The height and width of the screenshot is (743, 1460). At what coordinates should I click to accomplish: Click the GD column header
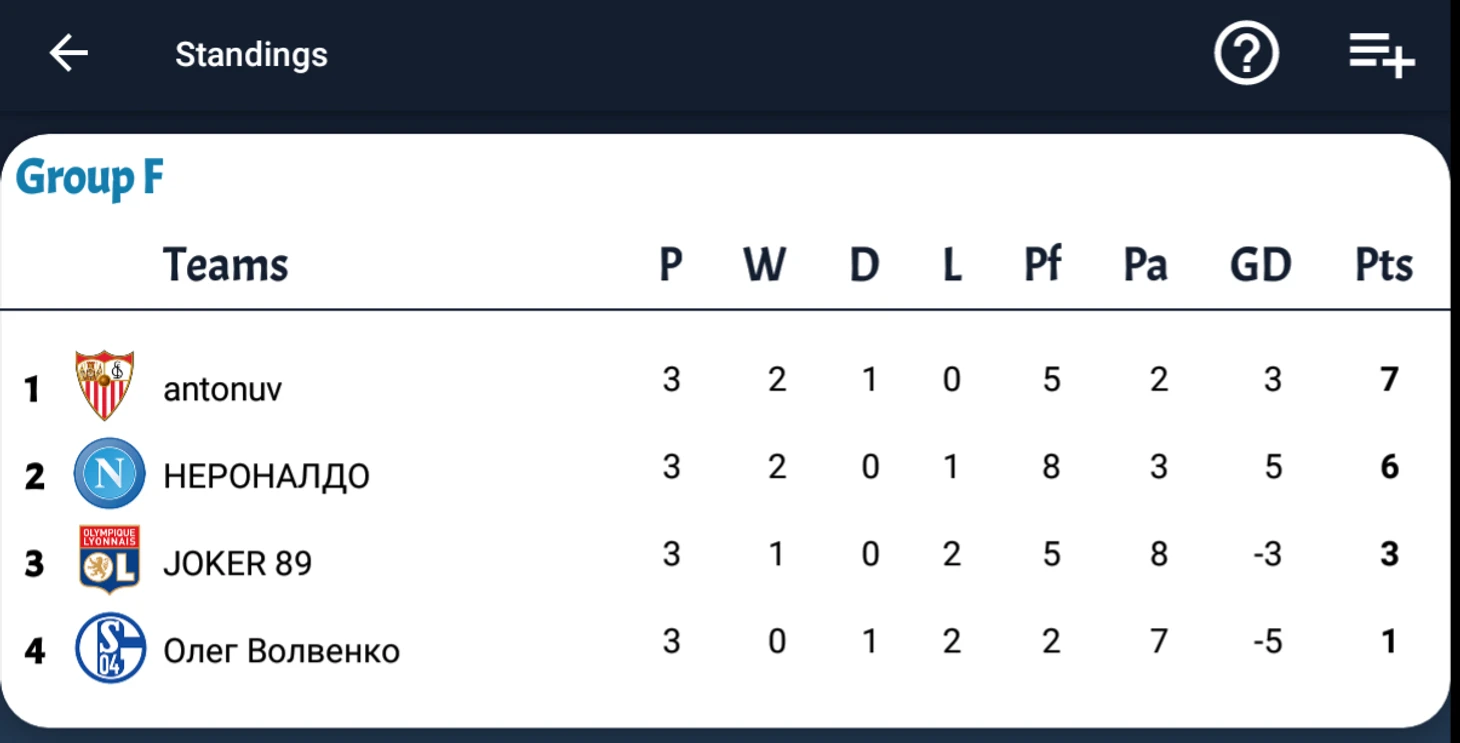click(x=1260, y=265)
